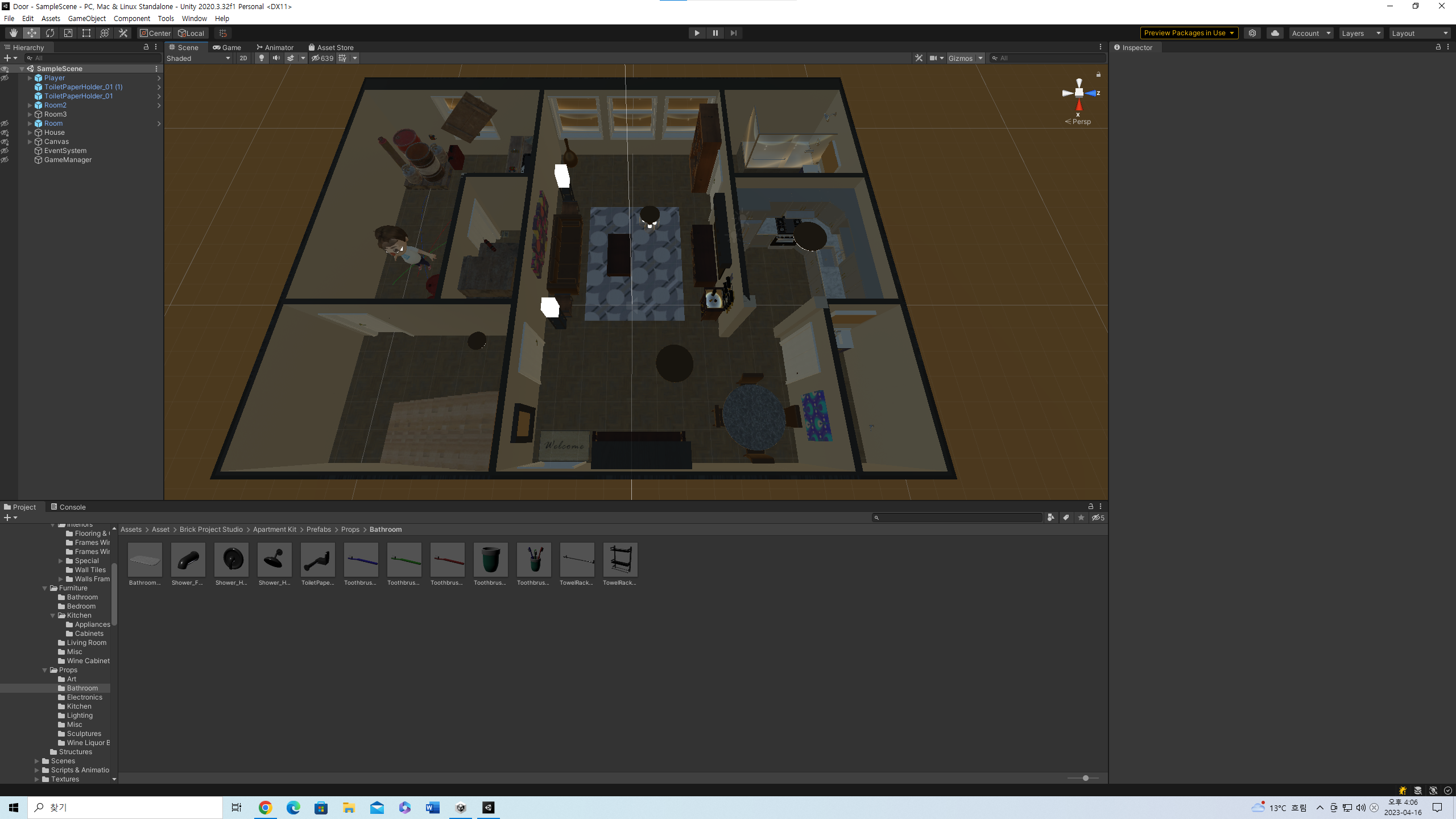Collapse the SampleScene in Hierarchy
Image resolution: width=1456 pixels, height=819 pixels.
[22, 69]
